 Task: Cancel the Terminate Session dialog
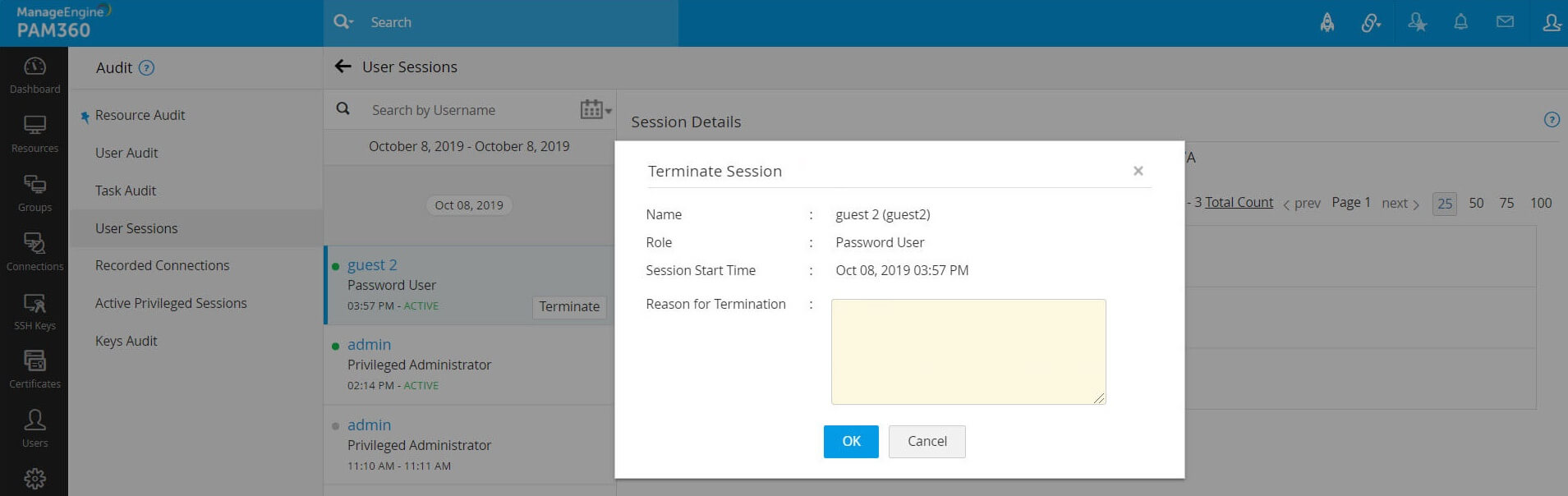pyautogui.click(x=927, y=441)
